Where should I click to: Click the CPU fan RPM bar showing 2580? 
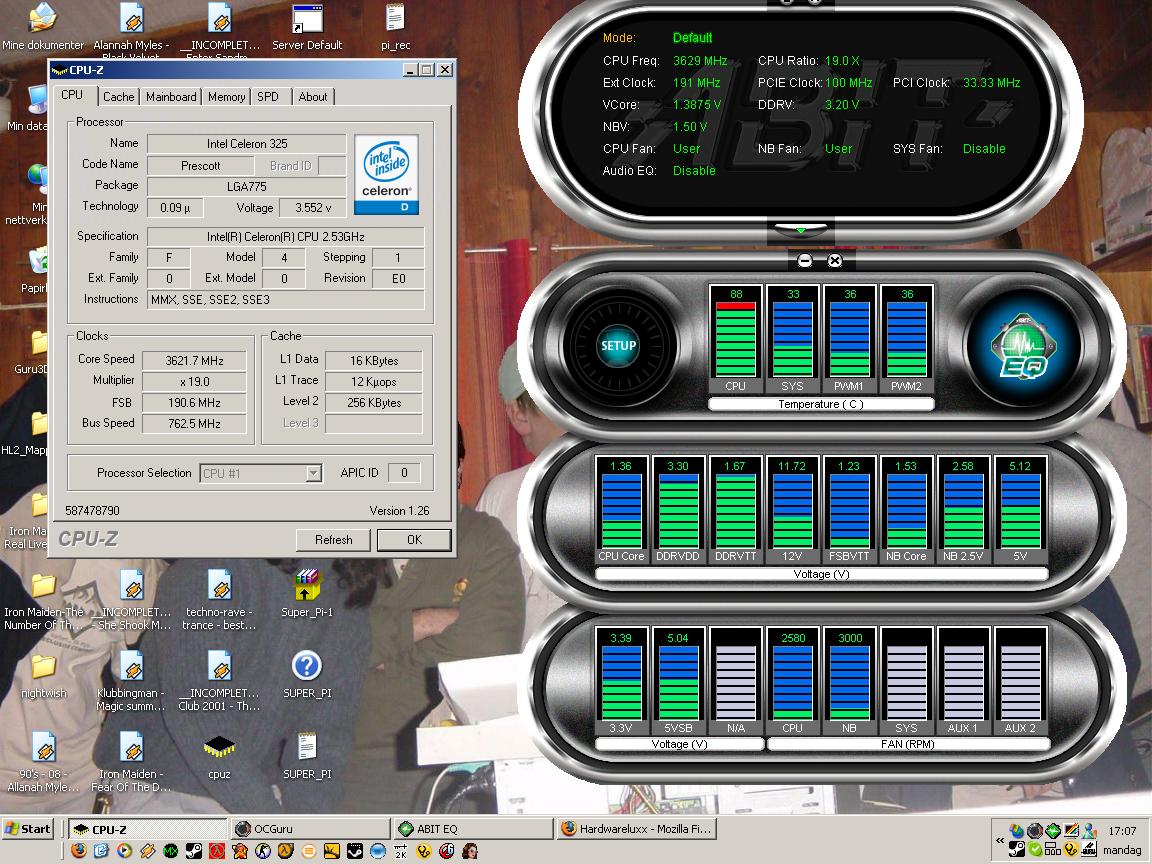pyautogui.click(x=793, y=681)
